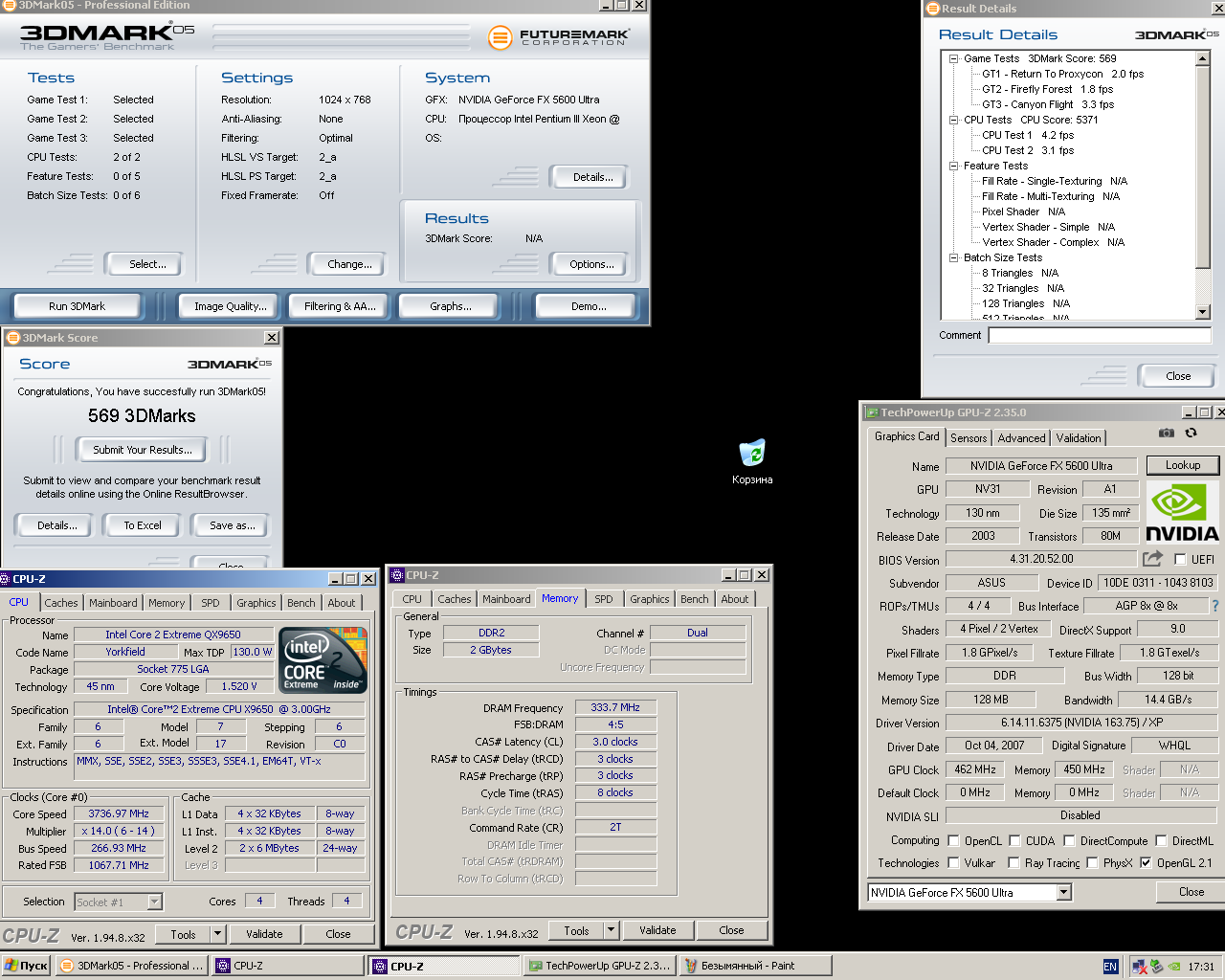Screen dimensions: 1225x980
Task: Click the Validate button in the CPU-Z Memory window
Action: tap(657, 930)
